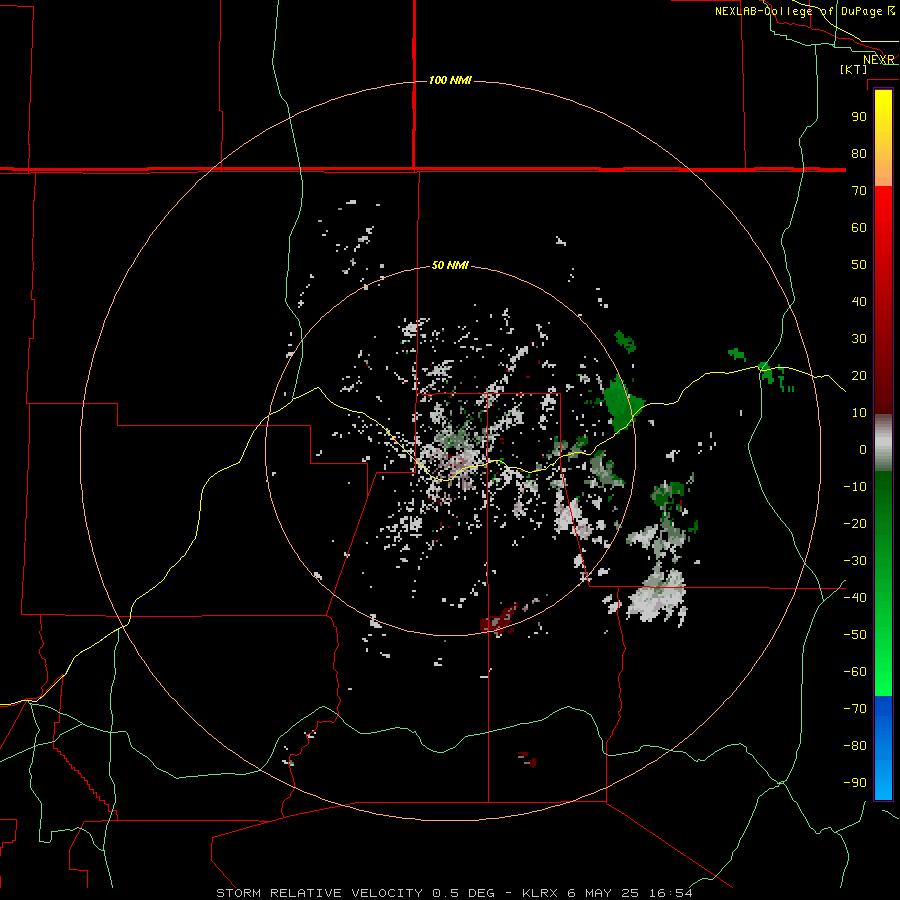Screen dimensions: 900x900
Task: Click the -20 knot colorbar label
Action: [855, 524]
